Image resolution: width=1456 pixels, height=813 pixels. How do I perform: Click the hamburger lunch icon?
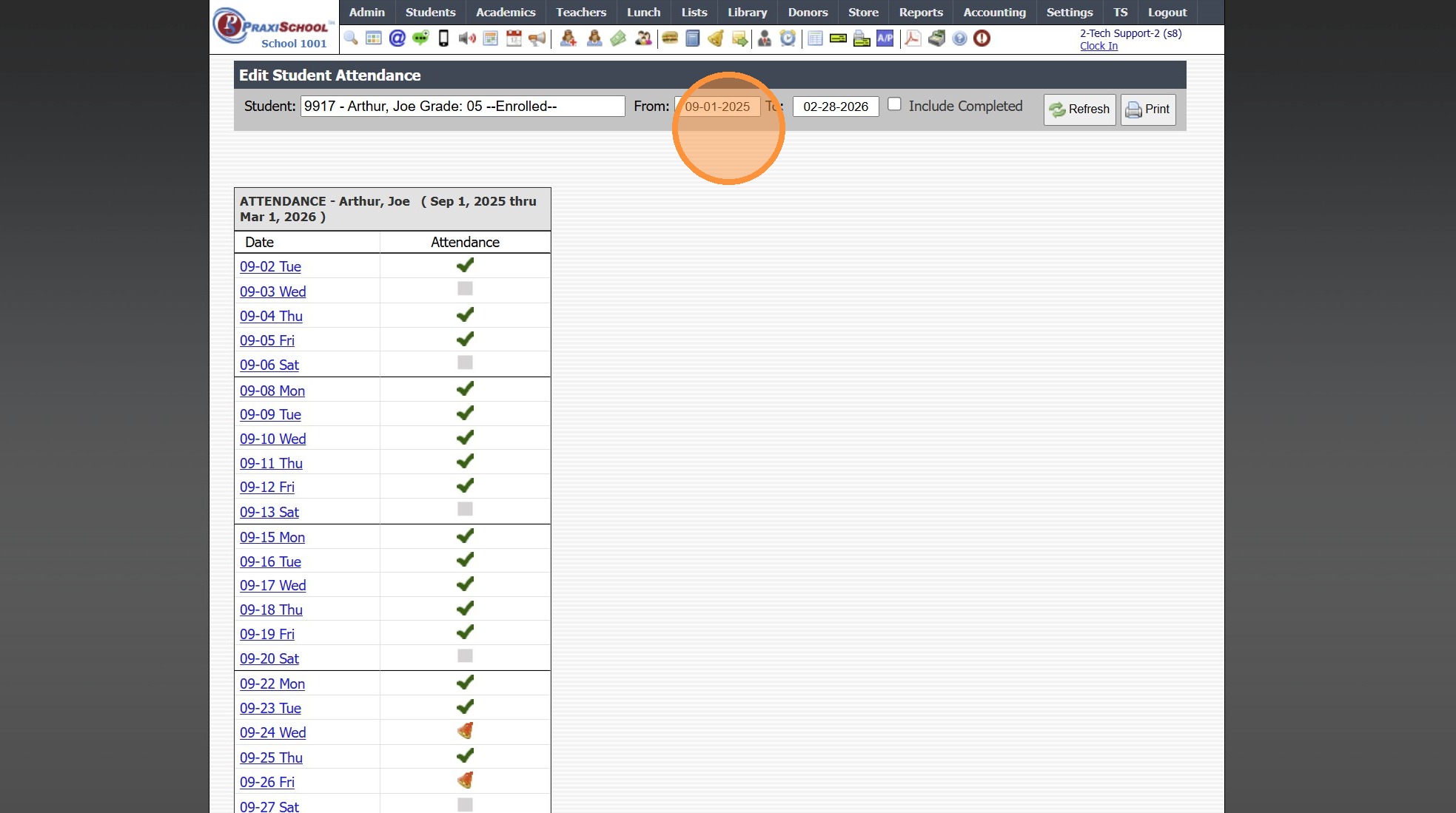coord(670,38)
